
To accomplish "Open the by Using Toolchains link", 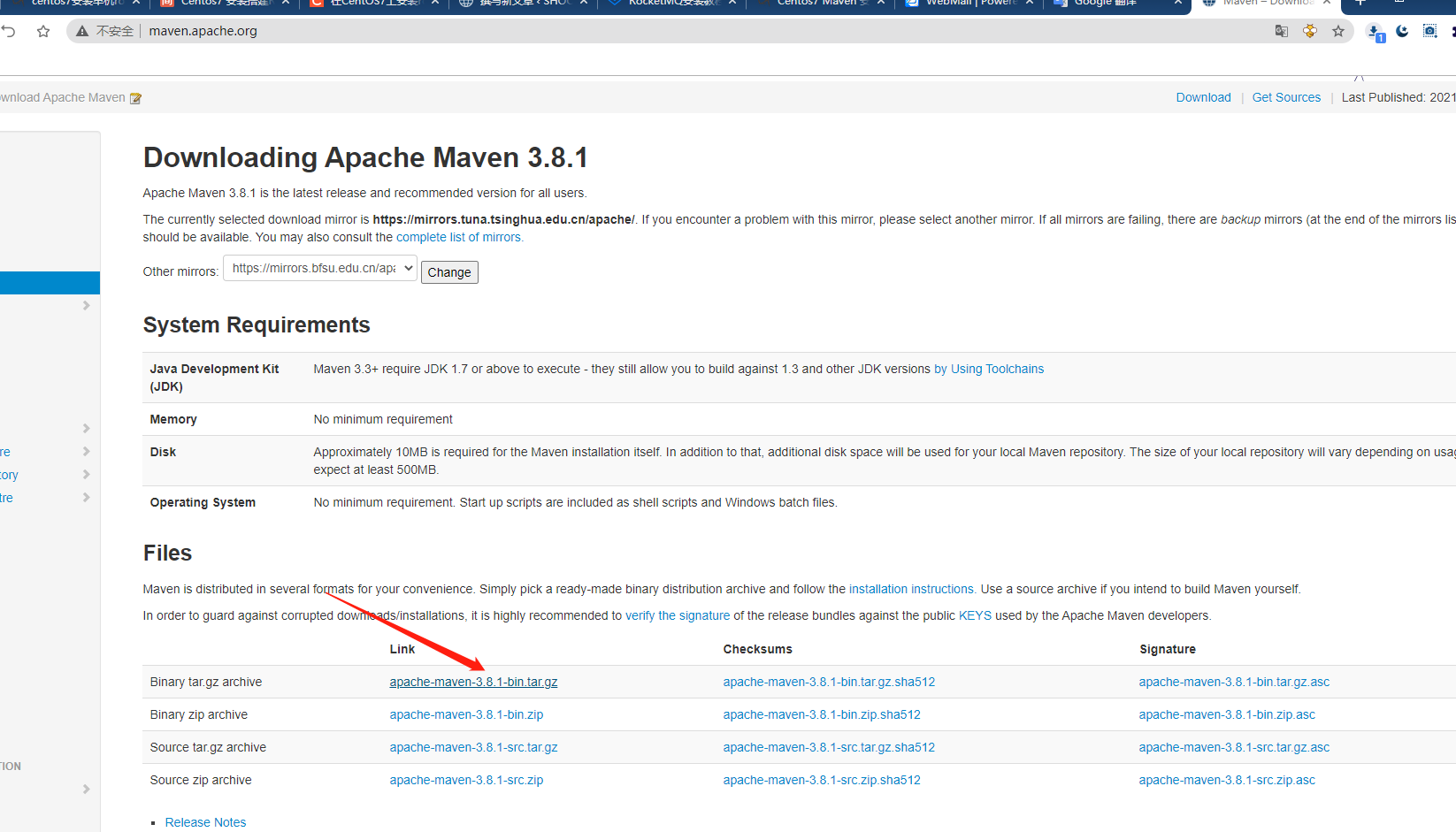I will coord(989,369).
